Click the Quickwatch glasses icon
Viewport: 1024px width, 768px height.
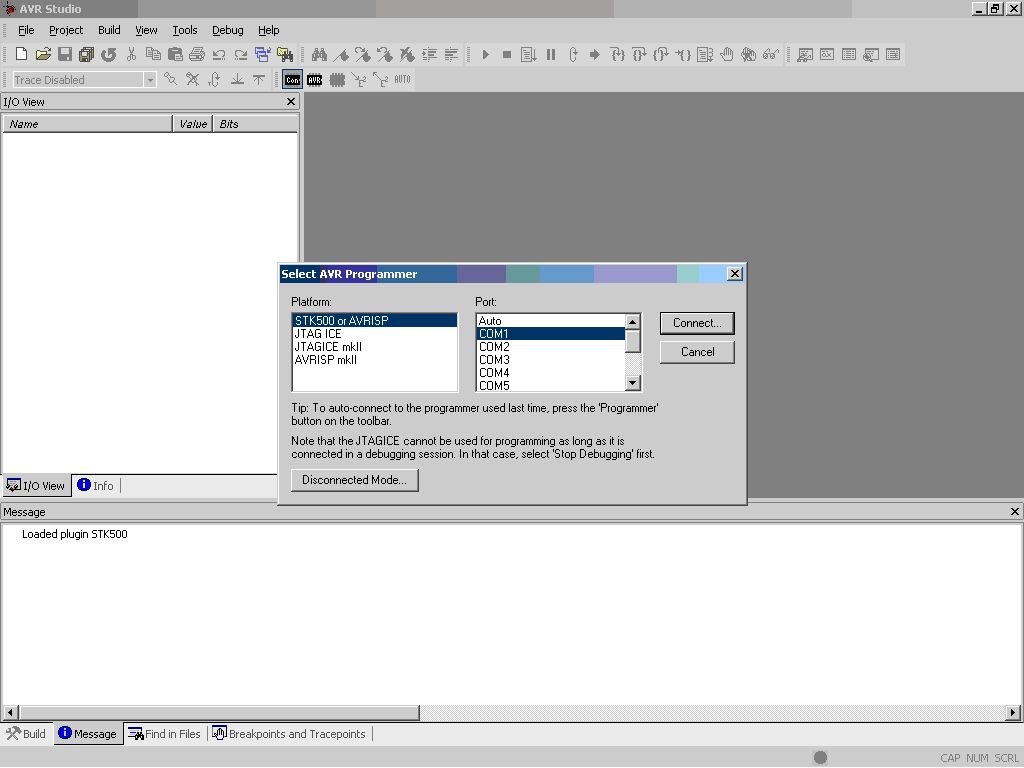click(x=771, y=54)
